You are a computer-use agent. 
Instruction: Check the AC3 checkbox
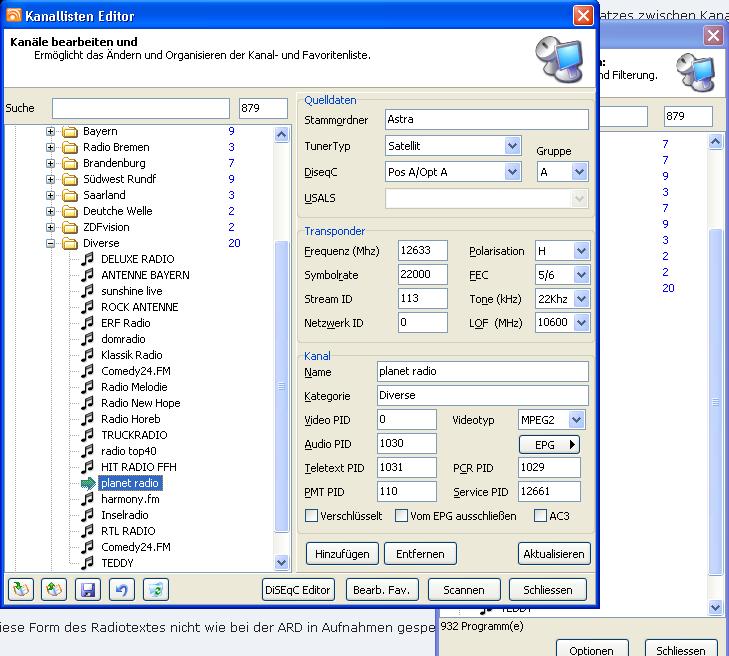(541, 516)
